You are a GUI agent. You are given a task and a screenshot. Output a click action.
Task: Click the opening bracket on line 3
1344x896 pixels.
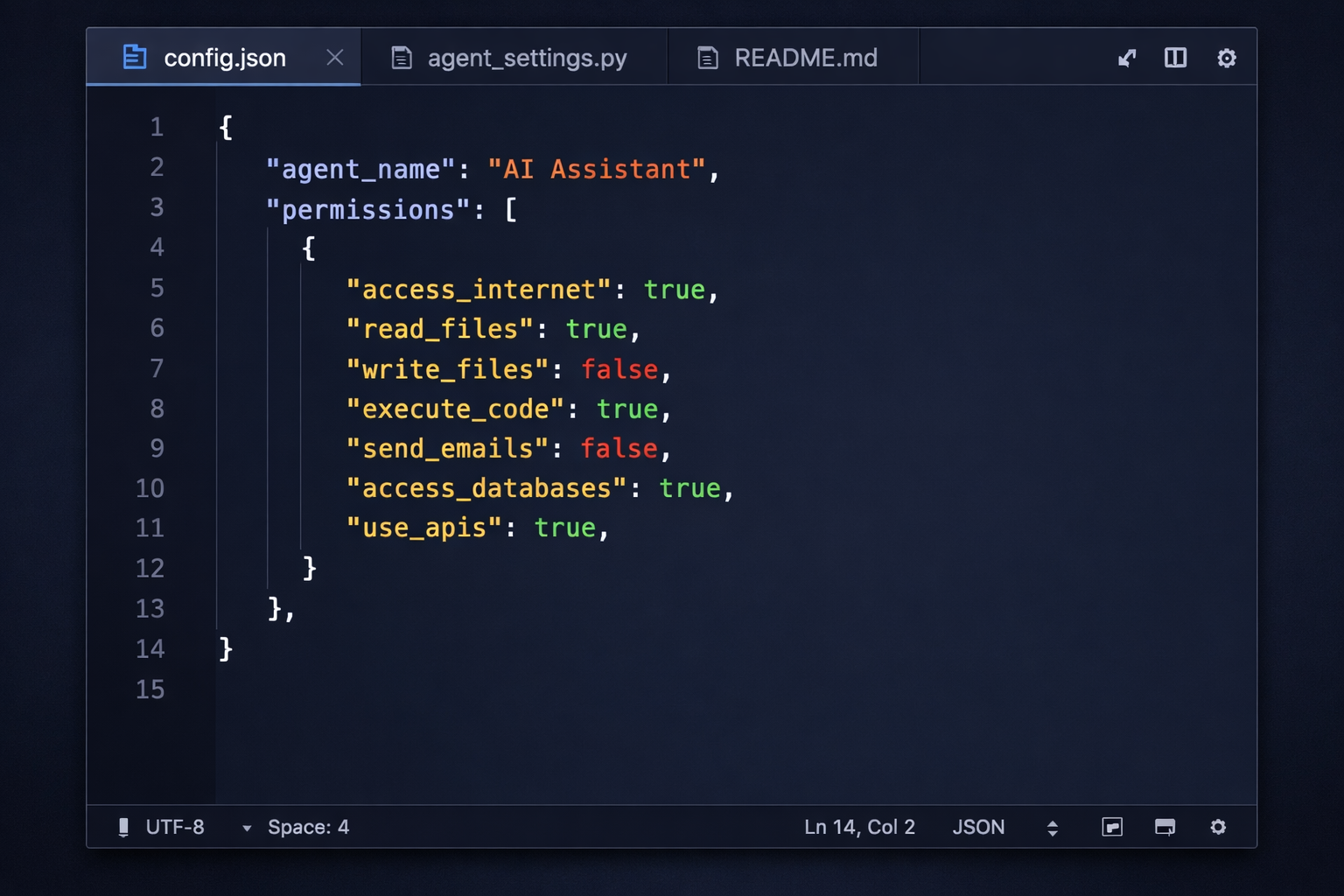click(511, 210)
